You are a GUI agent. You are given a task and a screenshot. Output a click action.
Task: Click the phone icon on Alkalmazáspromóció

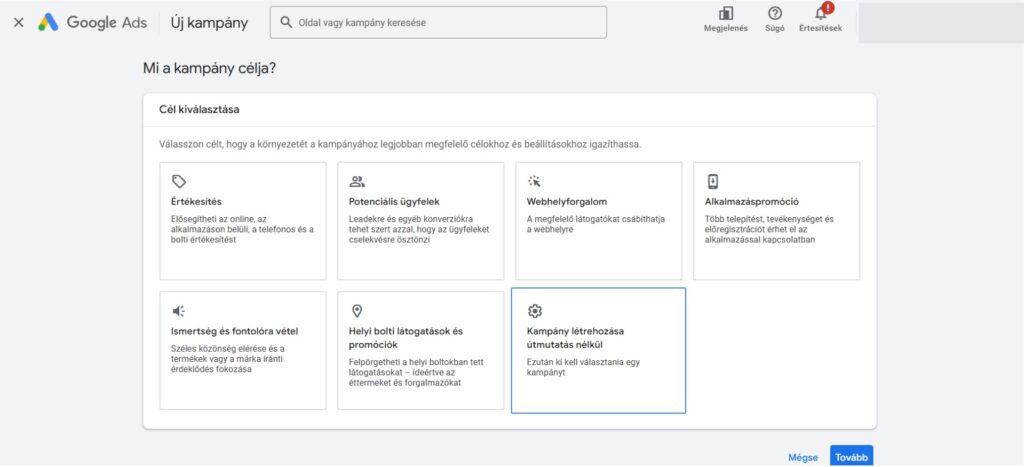pos(713,181)
